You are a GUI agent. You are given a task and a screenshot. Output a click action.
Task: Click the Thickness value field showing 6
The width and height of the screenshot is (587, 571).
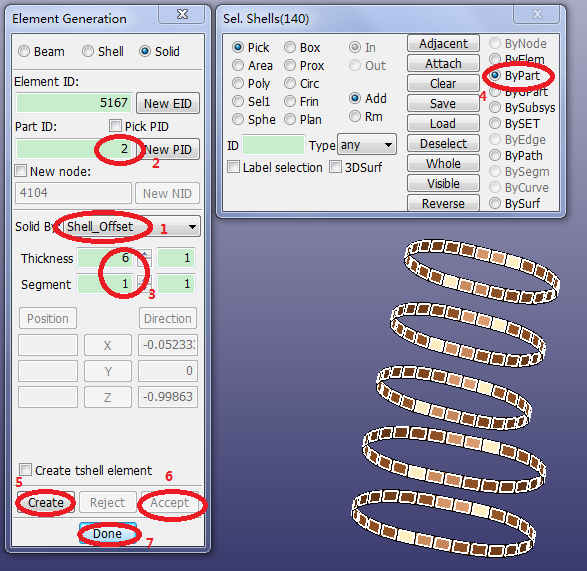pos(105,258)
